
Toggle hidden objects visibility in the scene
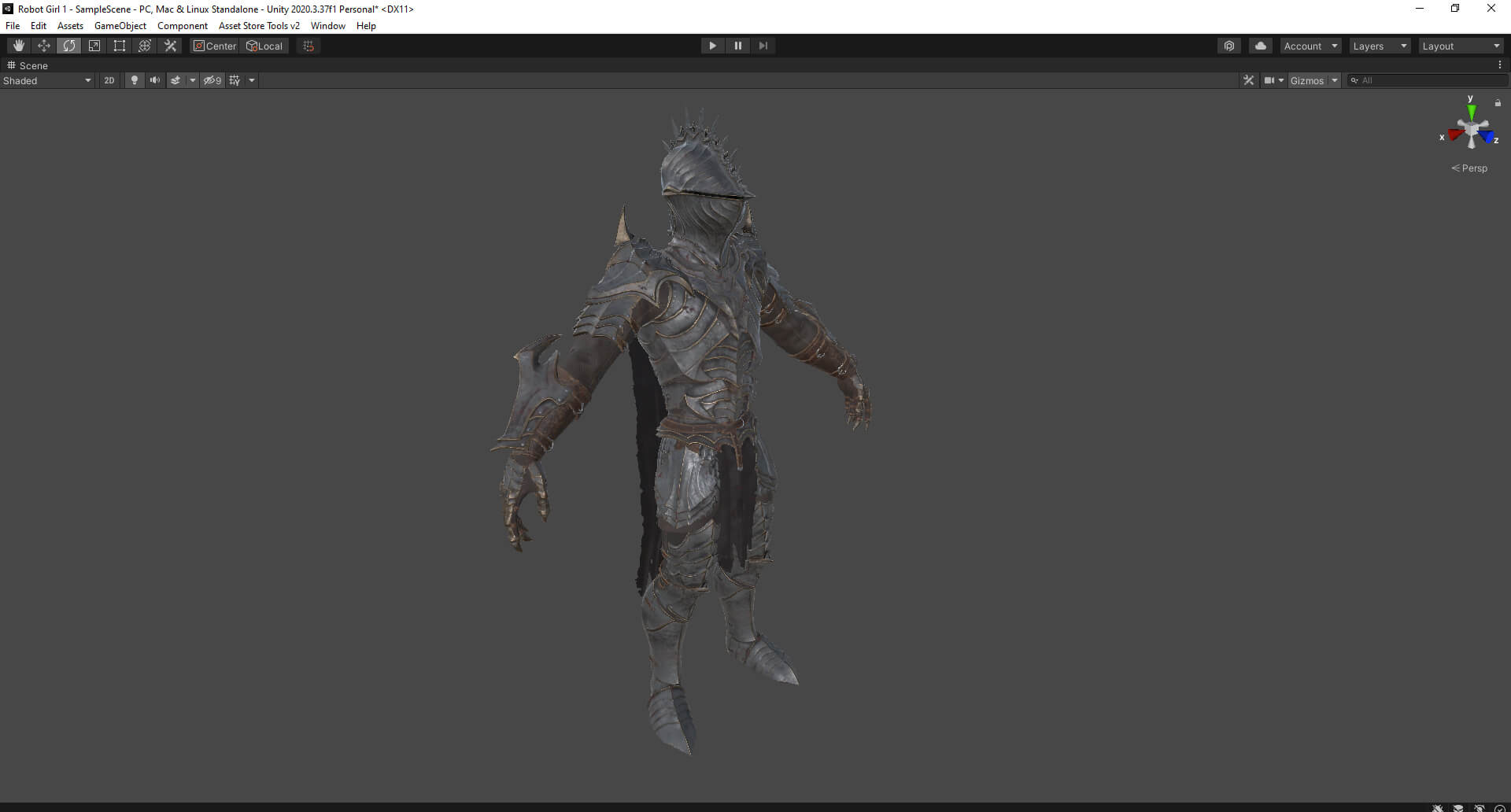[x=212, y=80]
